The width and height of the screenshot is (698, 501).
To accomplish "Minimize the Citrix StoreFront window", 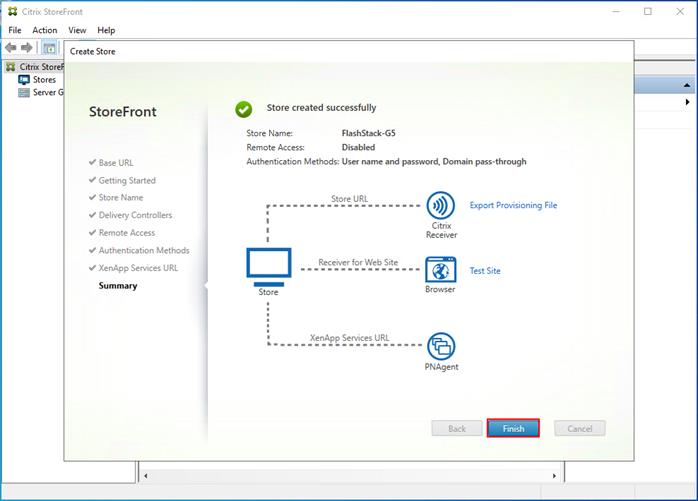I will point(616,12).
